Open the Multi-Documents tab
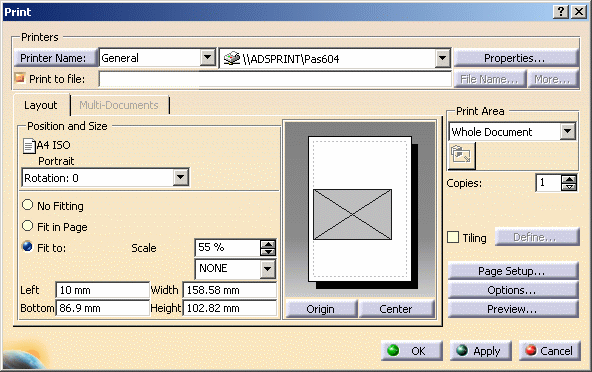This screenshot has width=592, height=372. [x=119, y=105]
